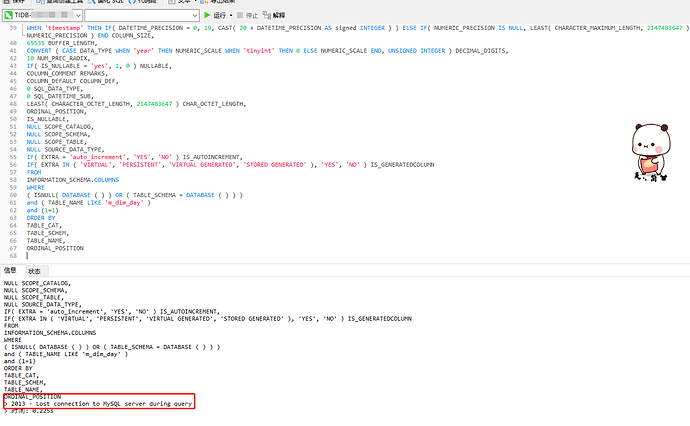Click the green Run (运行) play icon

[207, 16]
